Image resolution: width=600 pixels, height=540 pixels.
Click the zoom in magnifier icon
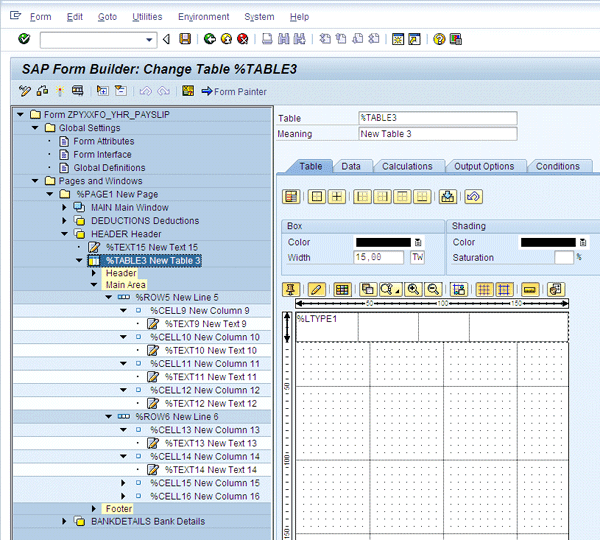(x=414, y=289)
